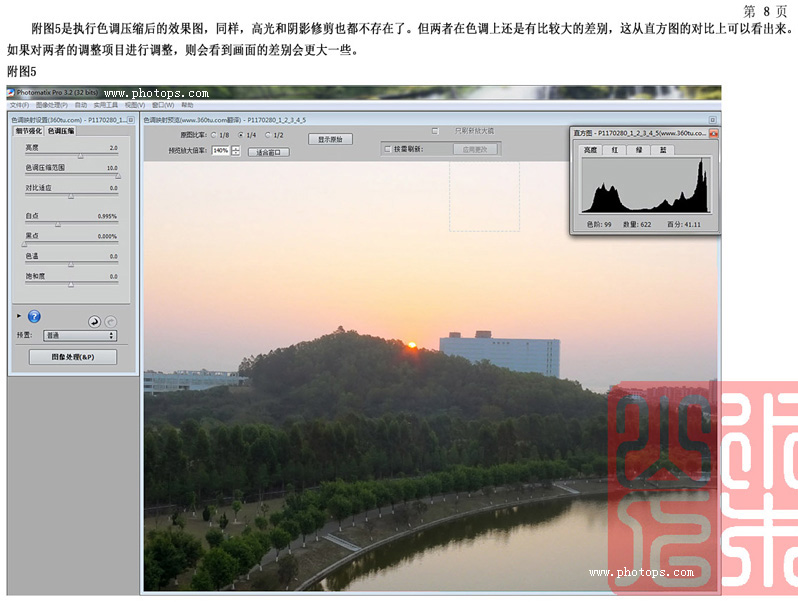798x602 pixels.
Task: Click the 色调压缩范围 slider handle
Action: [118, 176]
